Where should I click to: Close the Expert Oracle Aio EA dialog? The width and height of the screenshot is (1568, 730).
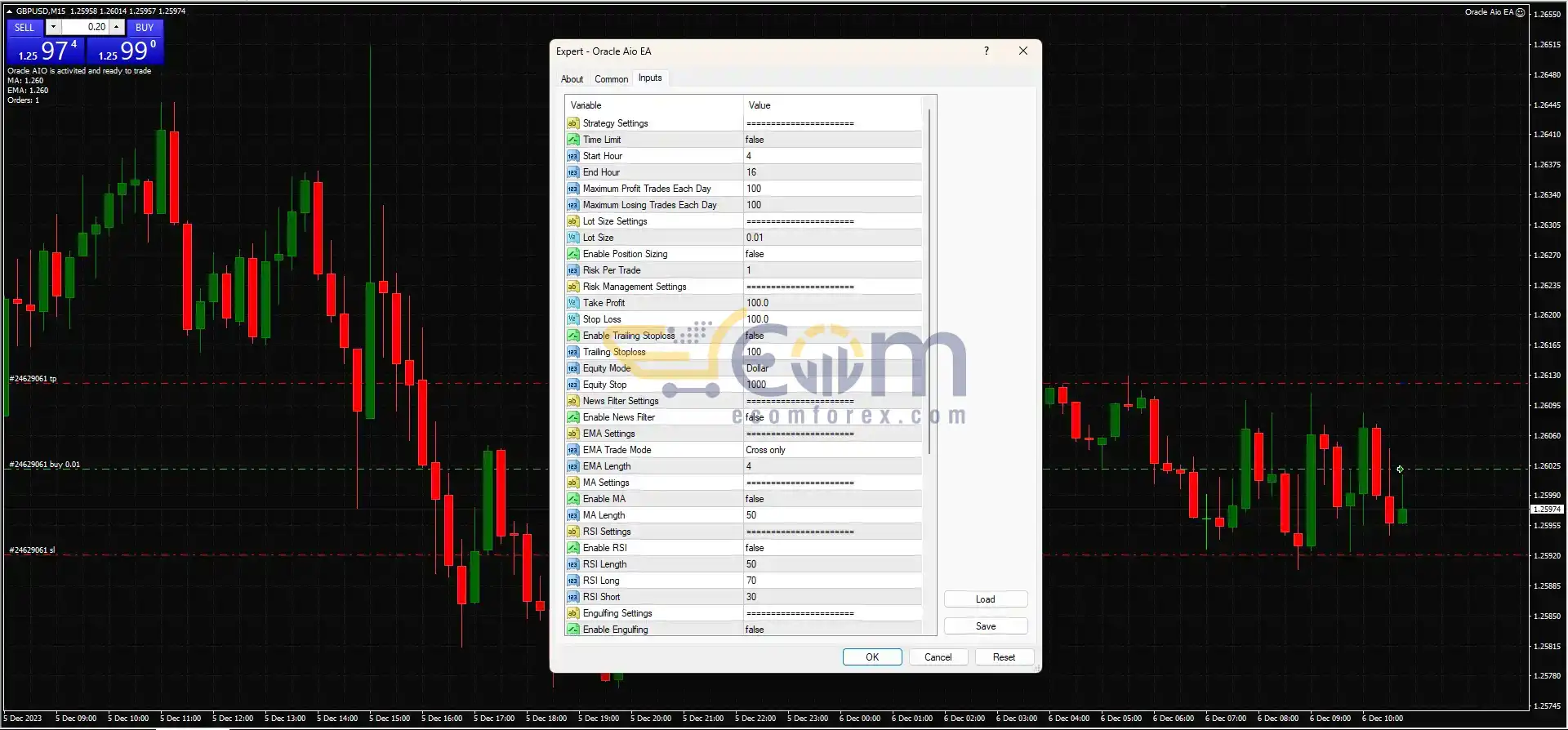point(1023,51)
